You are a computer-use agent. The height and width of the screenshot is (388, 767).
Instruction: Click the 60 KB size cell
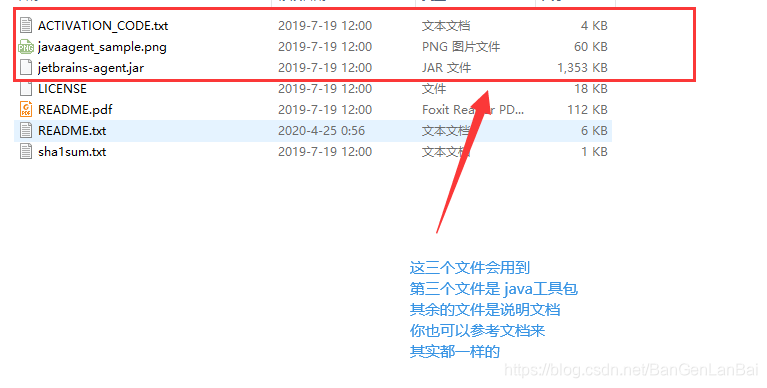pyautogui.click(x=590, y=47)
